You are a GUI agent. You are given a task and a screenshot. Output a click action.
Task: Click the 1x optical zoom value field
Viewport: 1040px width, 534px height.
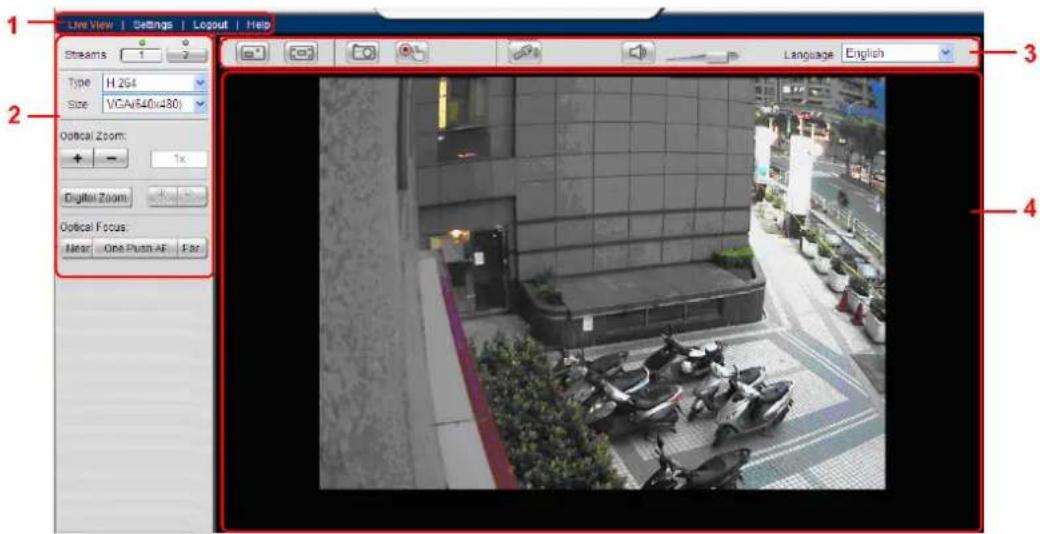point(179,159)
